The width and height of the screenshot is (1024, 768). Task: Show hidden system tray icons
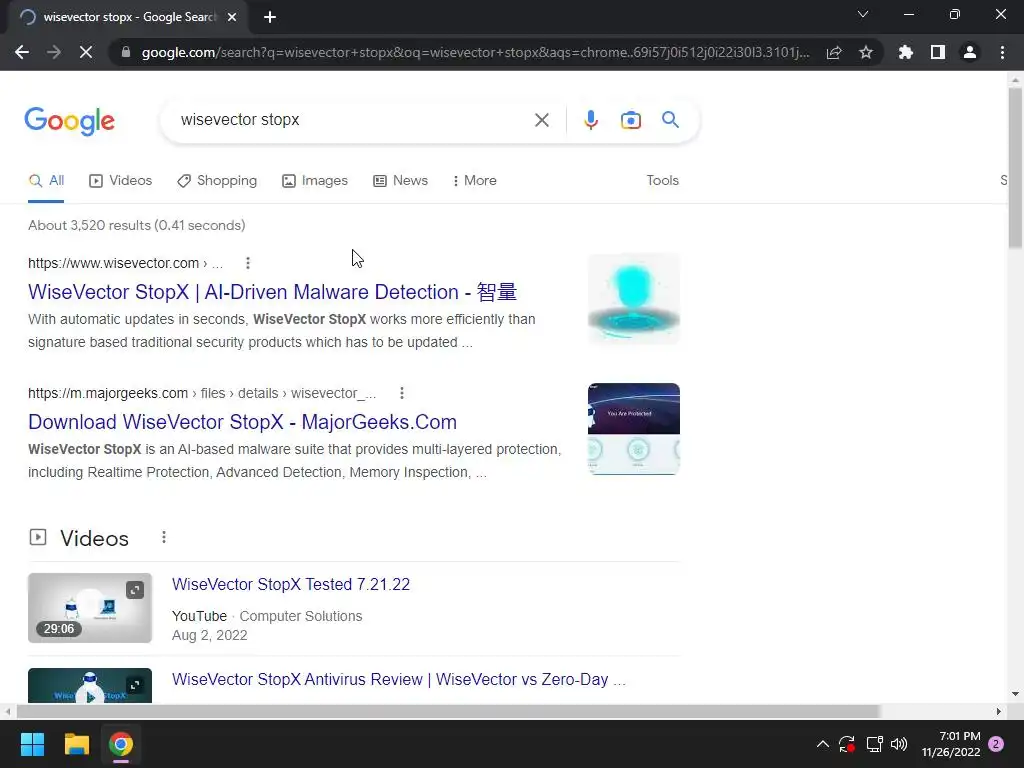click(x=823, y=744)
